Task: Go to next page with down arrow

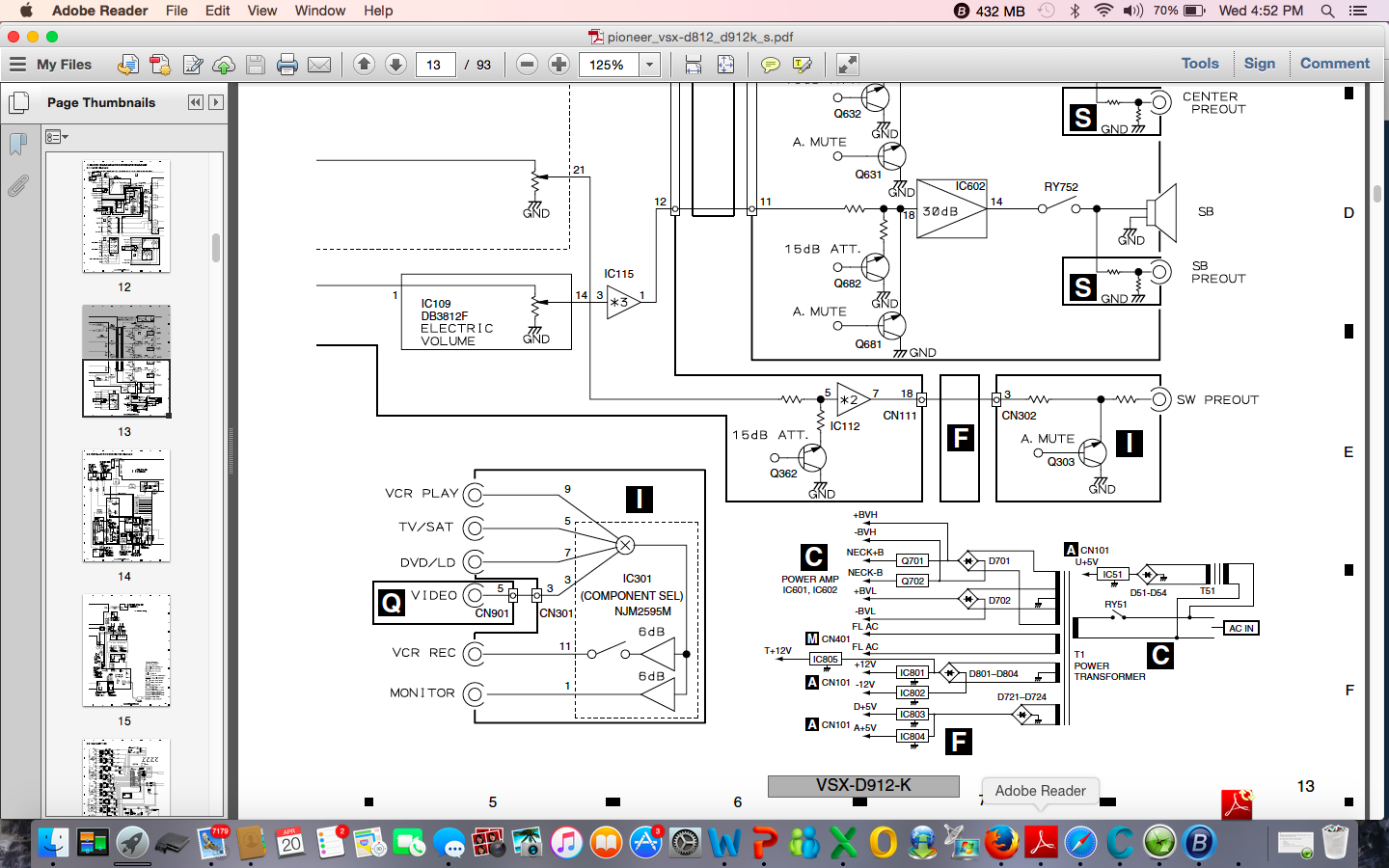Action: pos(395,65)
